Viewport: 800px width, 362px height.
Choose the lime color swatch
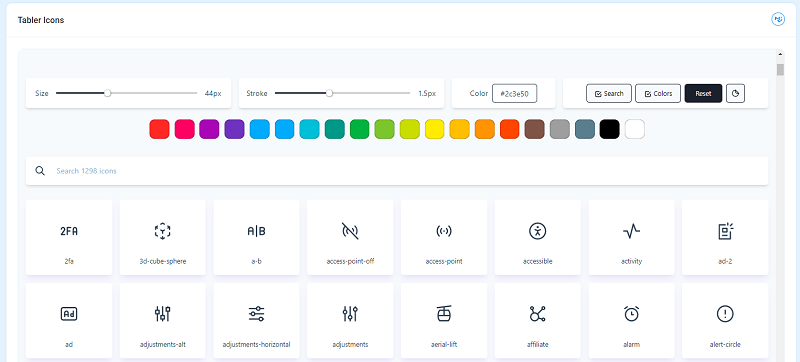click(409, 129)
